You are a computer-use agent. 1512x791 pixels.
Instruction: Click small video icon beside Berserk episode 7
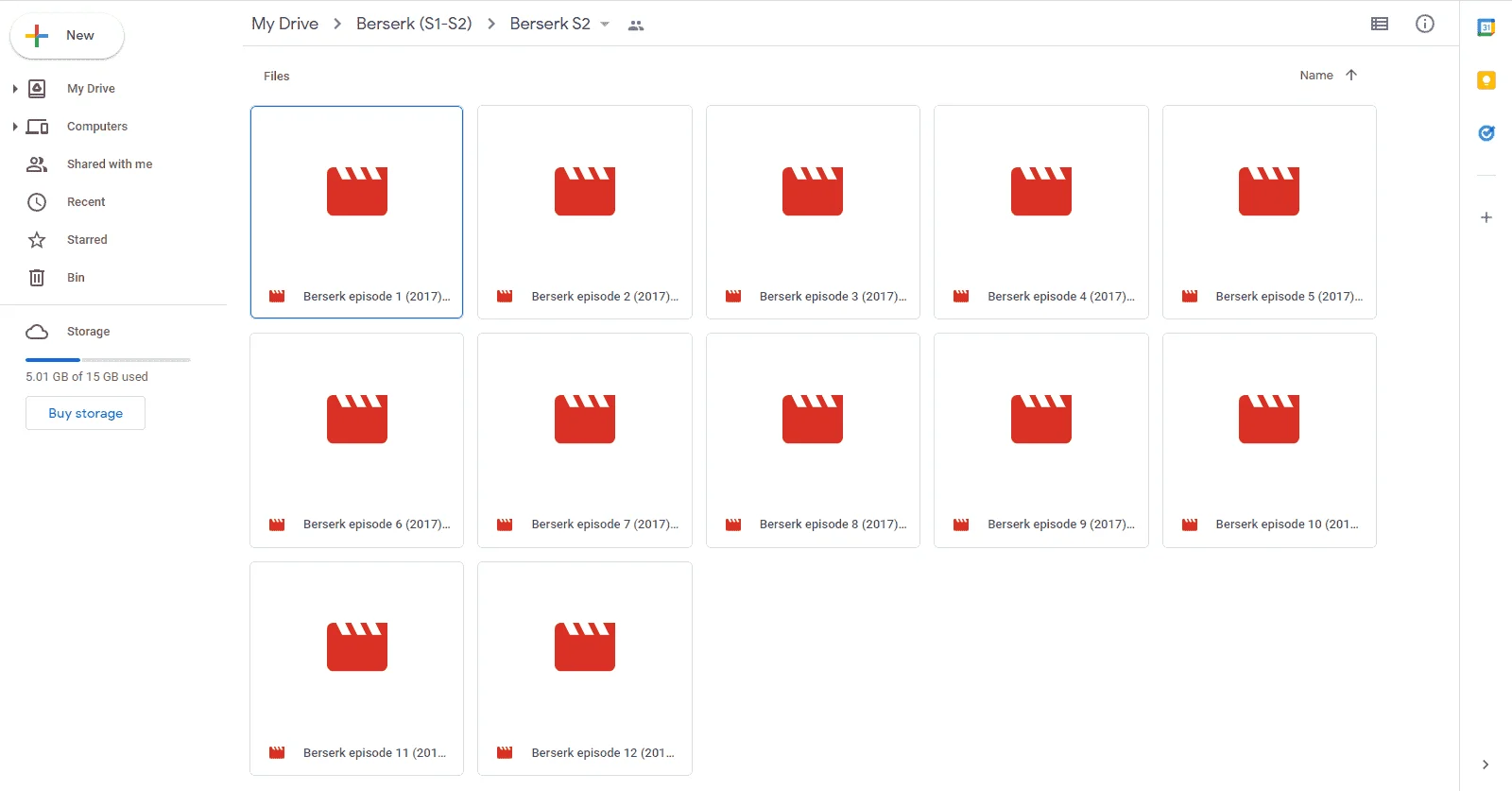point(505,524)
